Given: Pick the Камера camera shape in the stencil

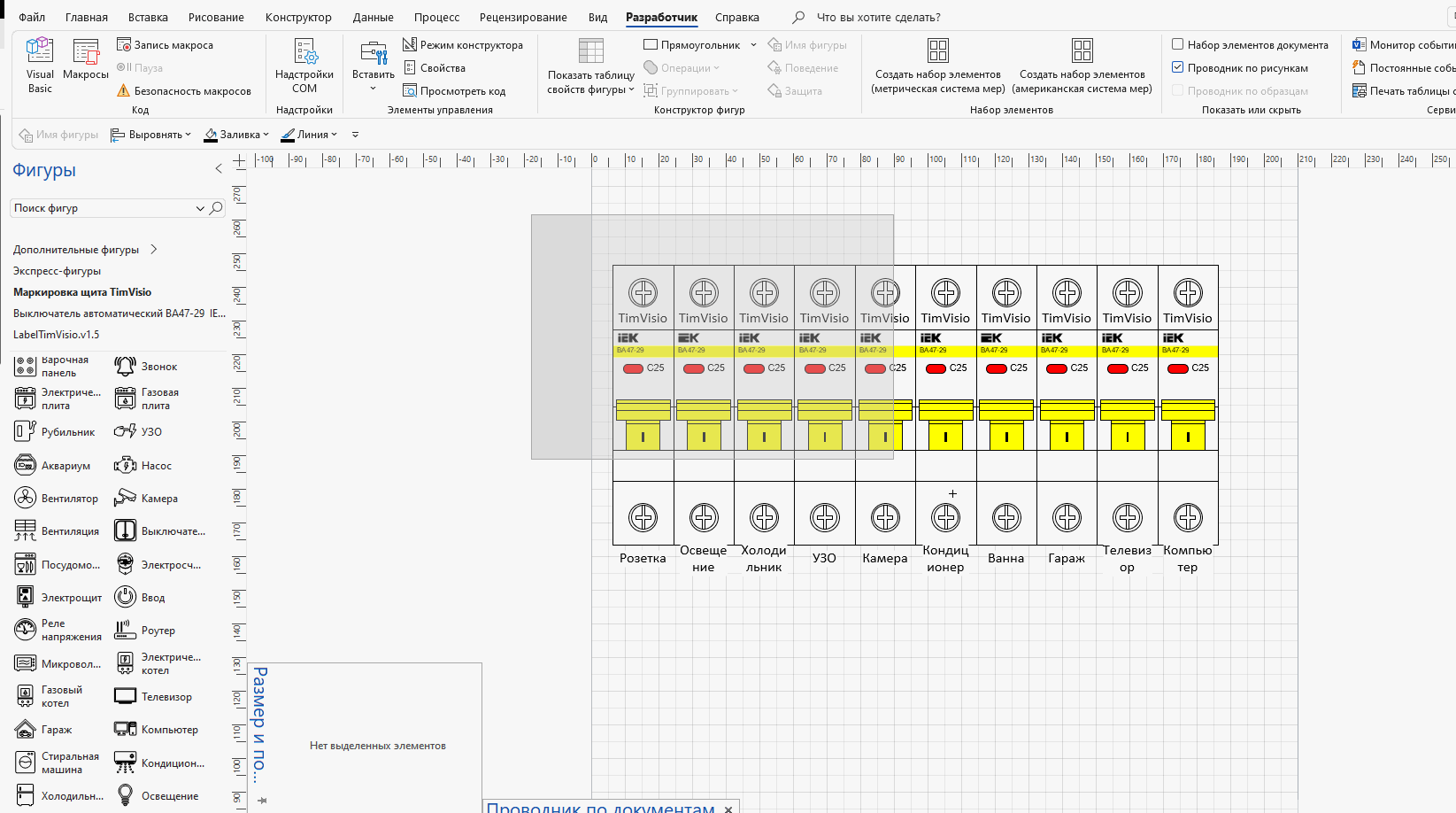Looking at the screenshot, I should click(146, 499).
